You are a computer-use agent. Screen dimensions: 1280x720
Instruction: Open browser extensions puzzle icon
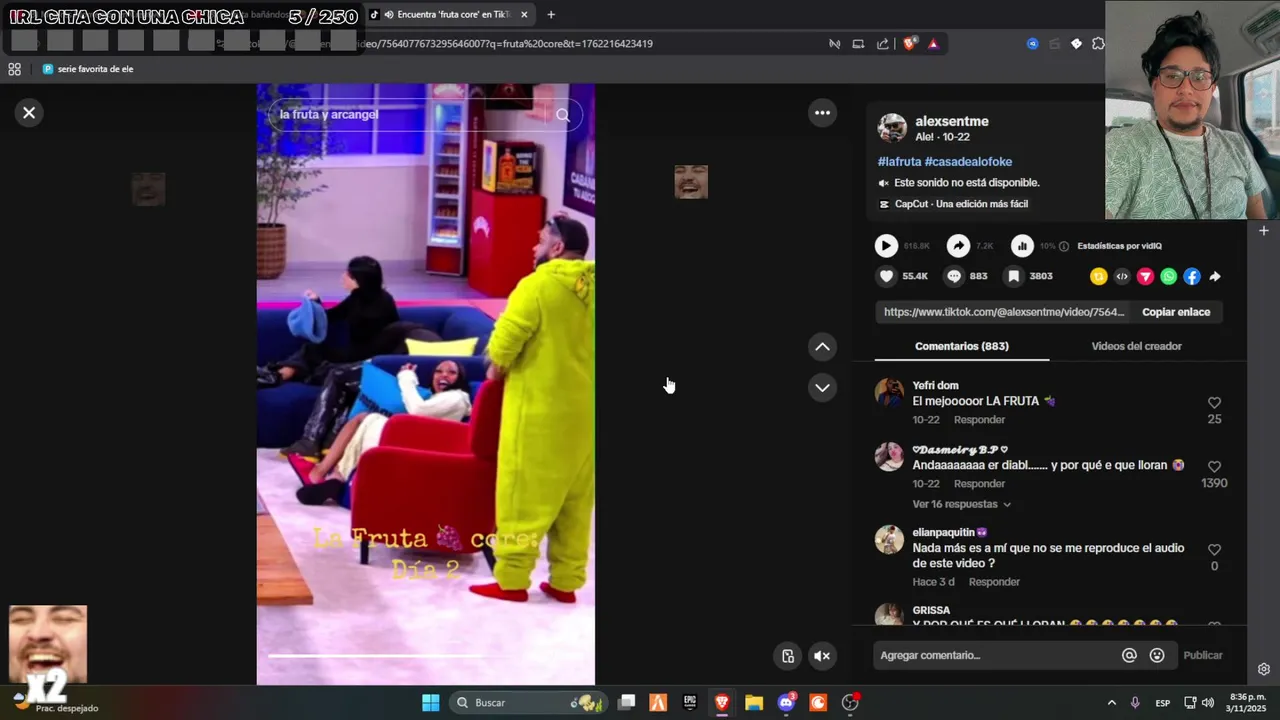pos(1098,44)
